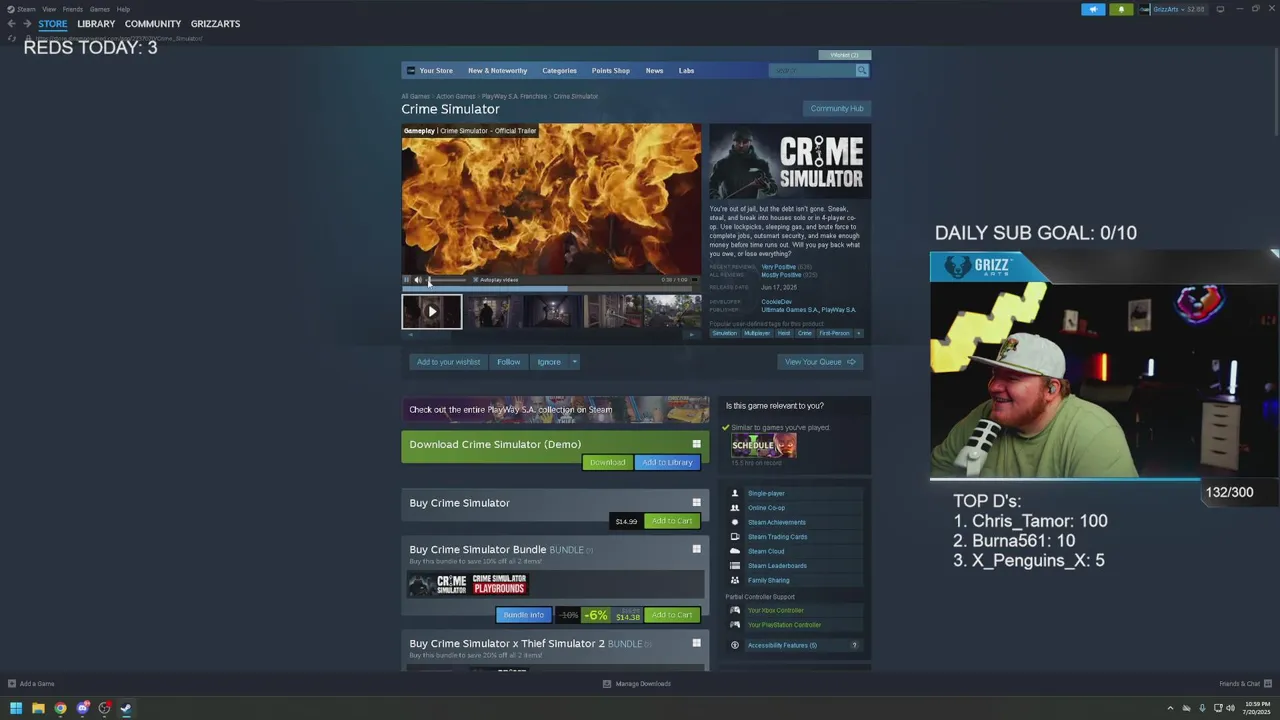Open Accessibility Features help question mark
The height and width of the screenshot is (720, 1280).
(x=854, y=645)
